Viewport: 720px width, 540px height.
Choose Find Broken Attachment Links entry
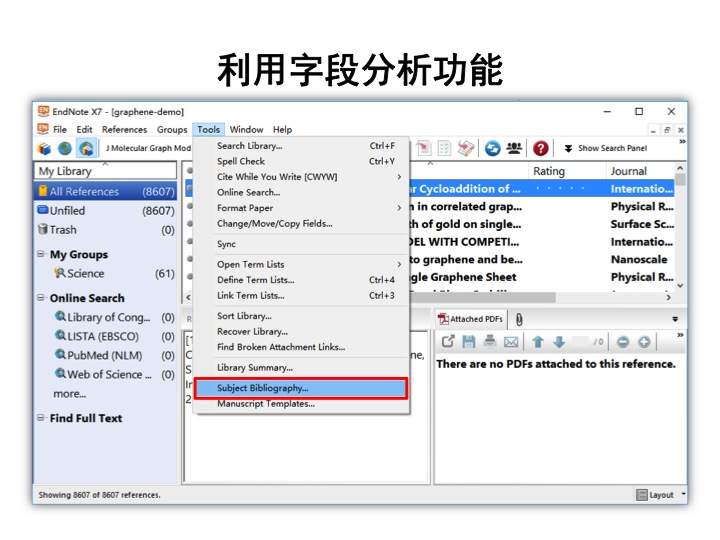click(301, 347)
